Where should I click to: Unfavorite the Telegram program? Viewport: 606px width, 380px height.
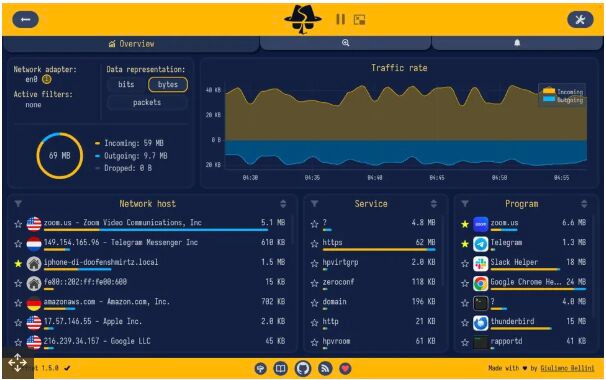pyautogui.click(x=465, y=244)
